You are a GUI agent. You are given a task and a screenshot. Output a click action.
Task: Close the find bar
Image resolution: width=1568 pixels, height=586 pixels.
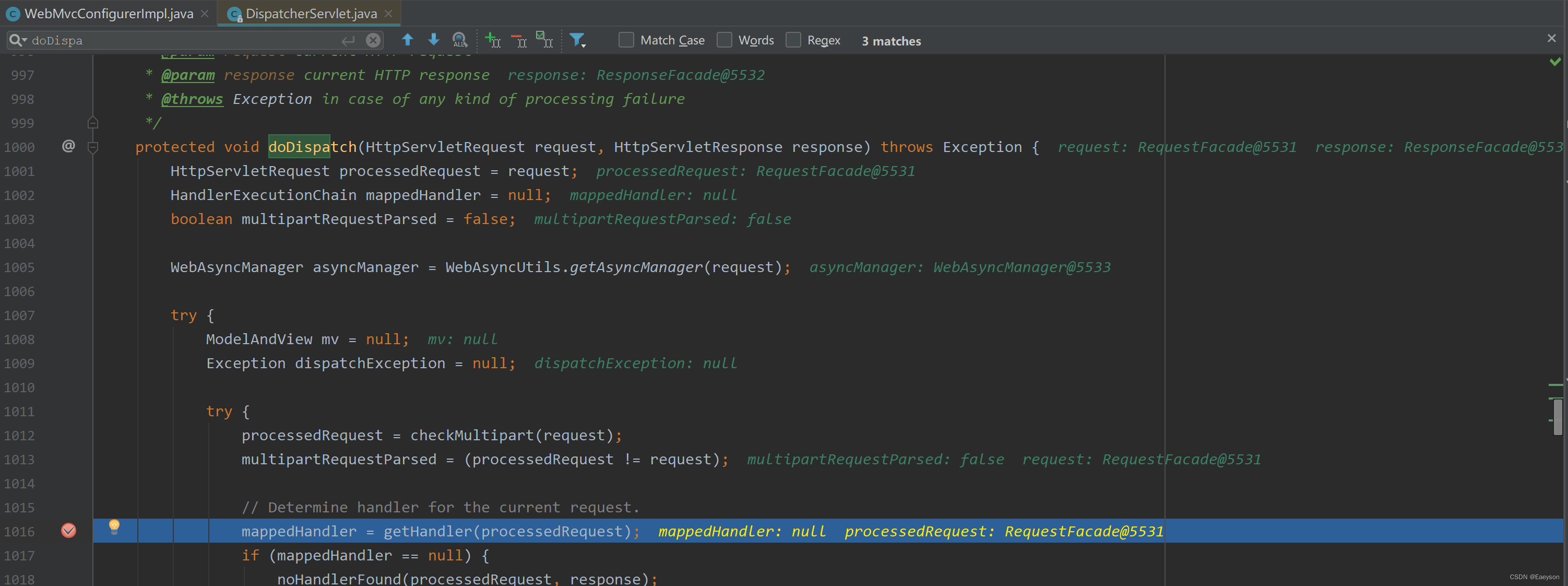(x=1552, y=38)
